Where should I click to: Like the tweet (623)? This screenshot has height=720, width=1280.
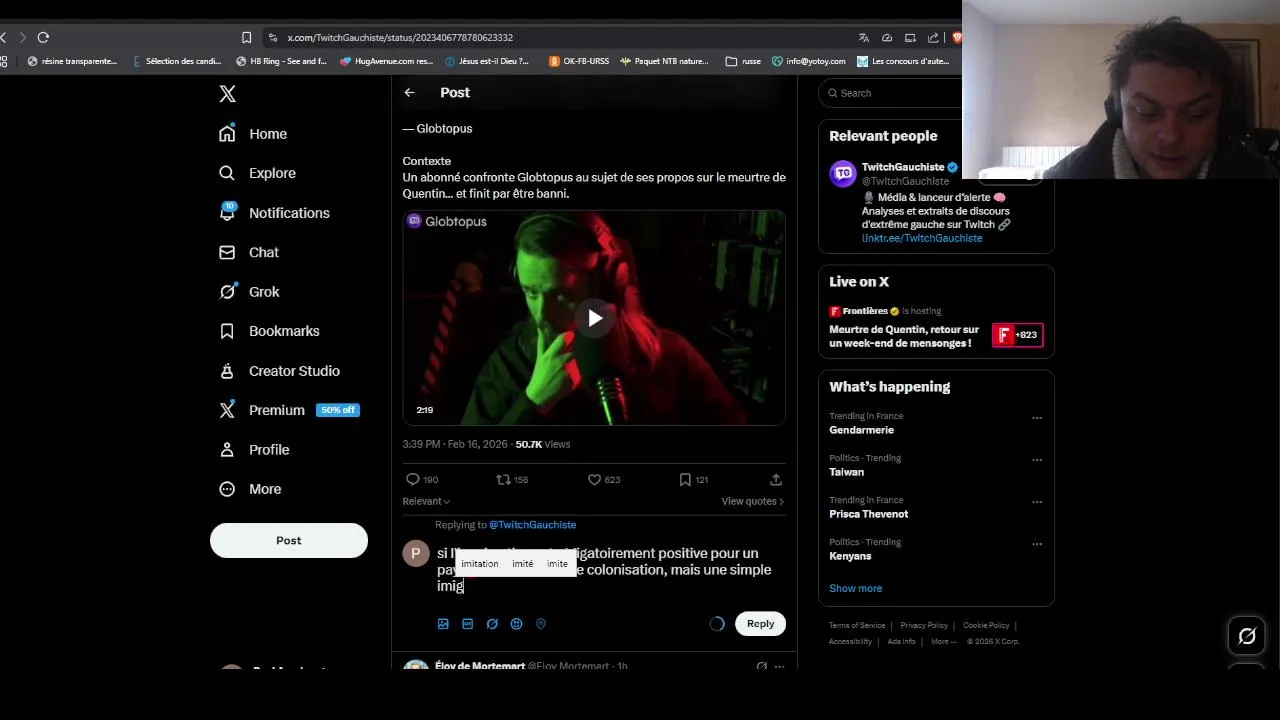[604, 480]
